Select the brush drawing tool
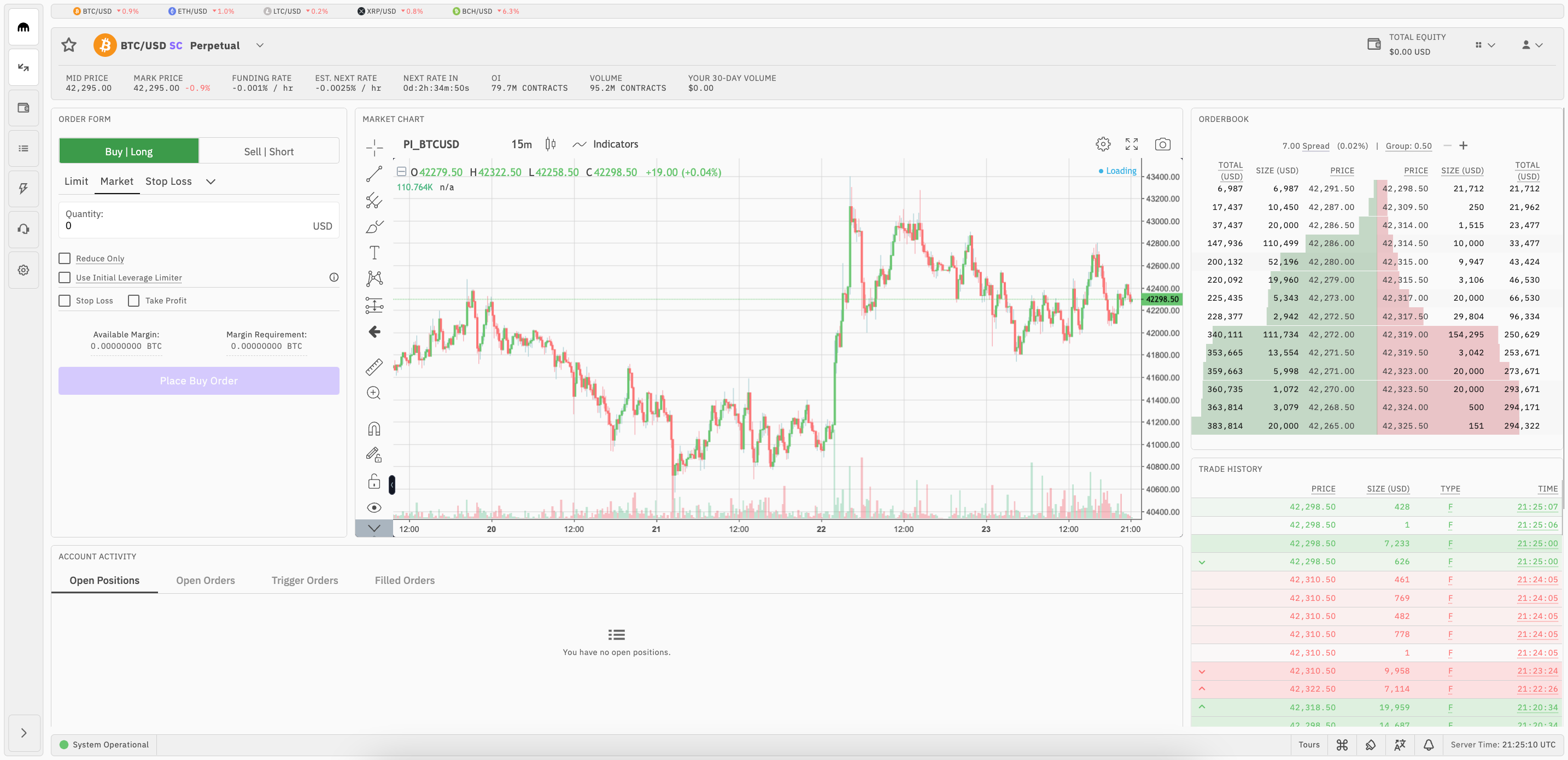1568x760 pixels. tap(375, 226)
